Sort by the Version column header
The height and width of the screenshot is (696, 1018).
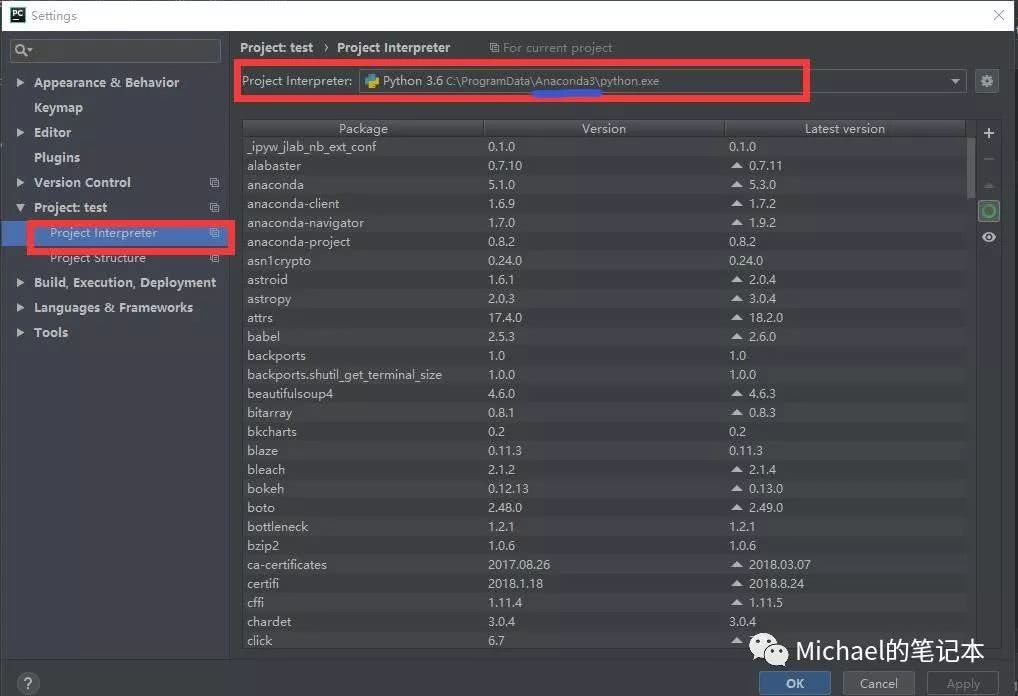pos(604,129)
